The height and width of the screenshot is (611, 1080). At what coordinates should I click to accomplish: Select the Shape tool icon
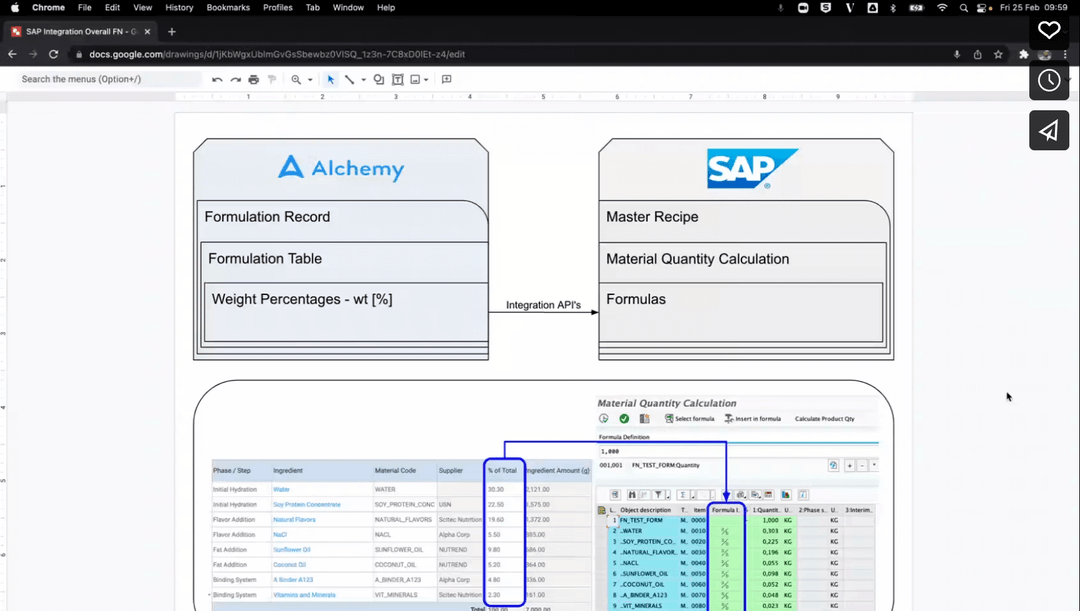[x=379, y=79]
